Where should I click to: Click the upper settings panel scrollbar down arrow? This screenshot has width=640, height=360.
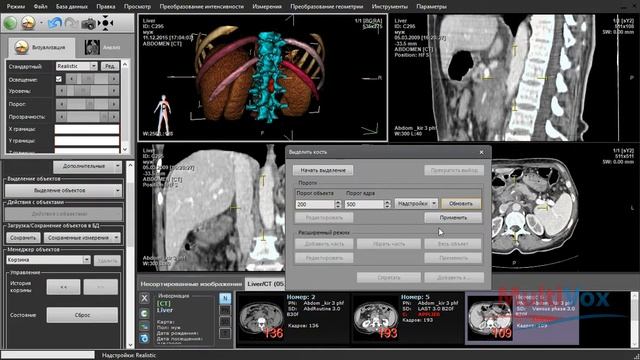click(125, 149)
